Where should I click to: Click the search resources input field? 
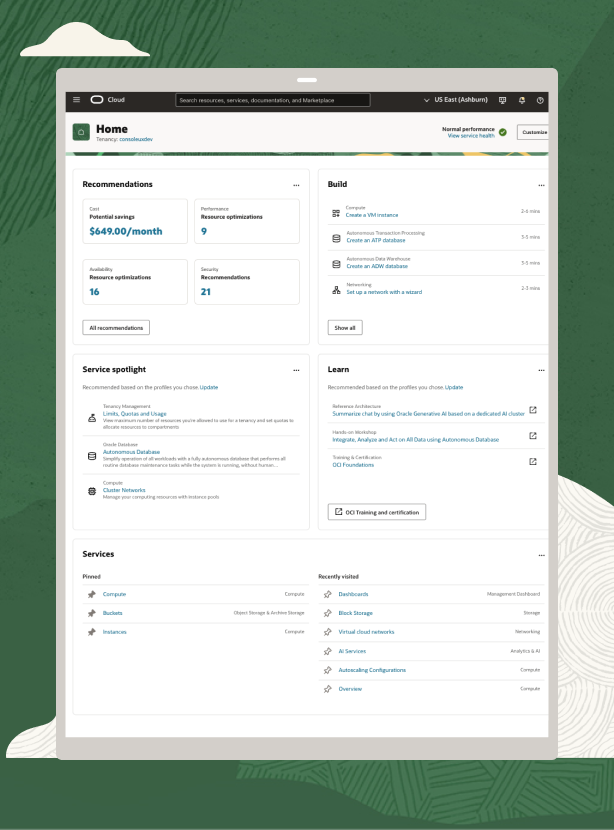tap(273, 100)
